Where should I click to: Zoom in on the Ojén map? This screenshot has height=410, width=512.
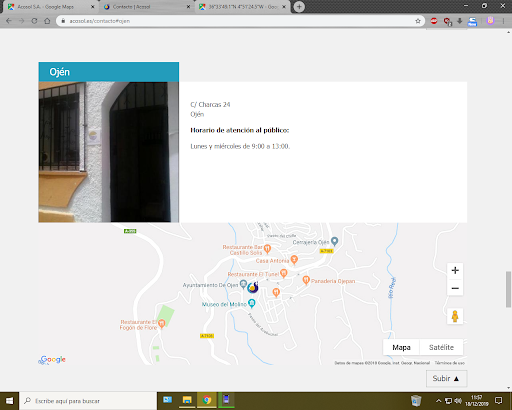pyautogui.click(x=455, y=270)
